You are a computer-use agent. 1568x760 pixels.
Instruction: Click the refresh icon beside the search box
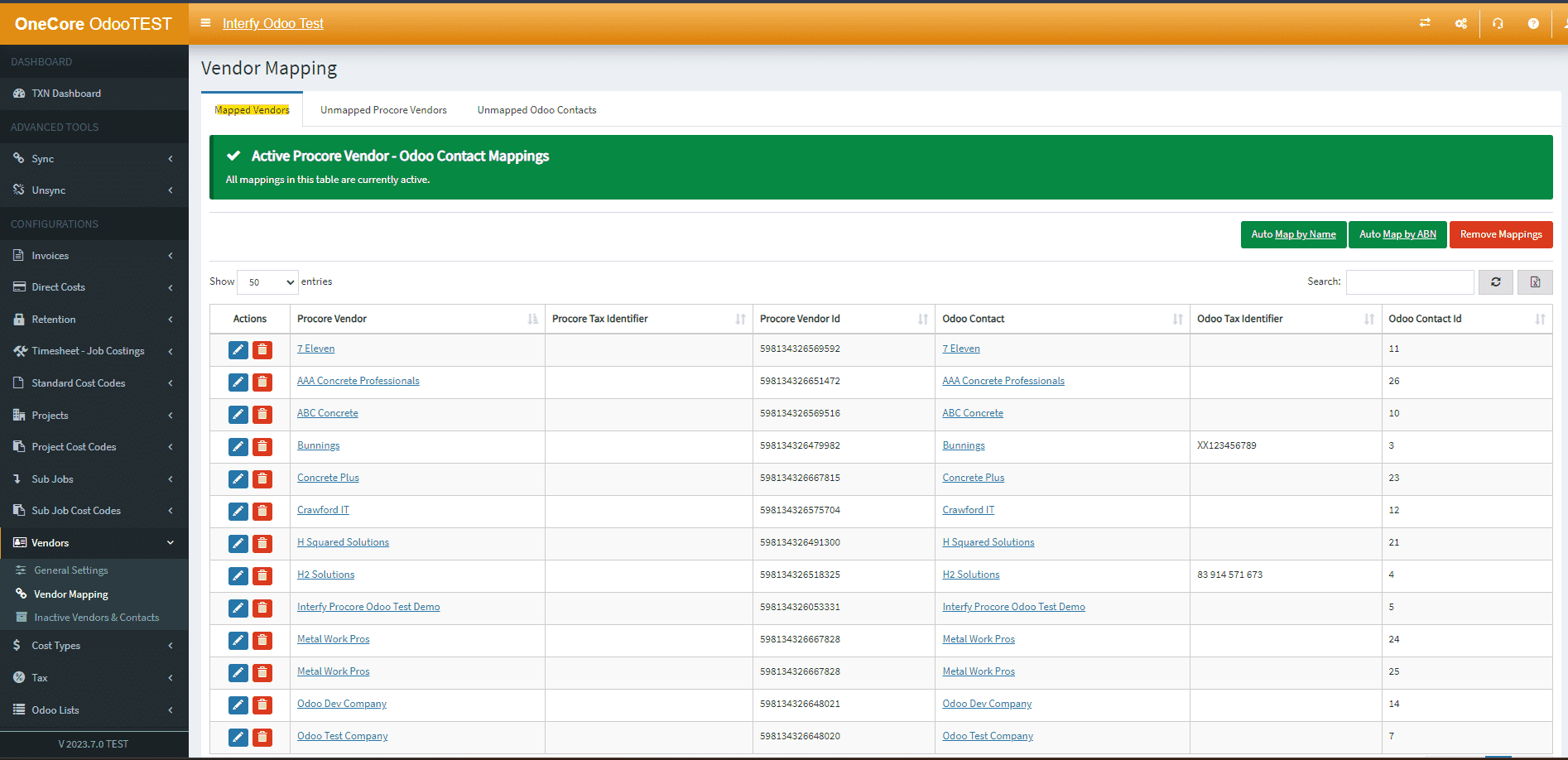click(x=1495, y=282)
